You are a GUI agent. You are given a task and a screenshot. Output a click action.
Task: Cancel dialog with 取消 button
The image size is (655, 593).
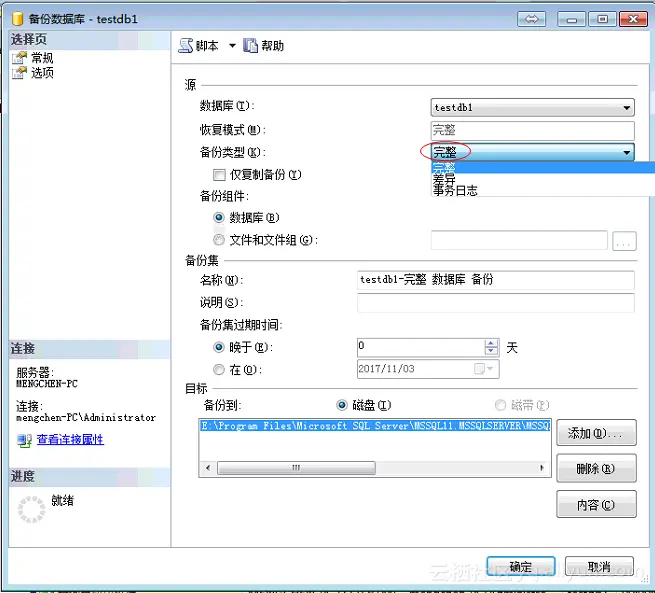[x=599, y=567]
